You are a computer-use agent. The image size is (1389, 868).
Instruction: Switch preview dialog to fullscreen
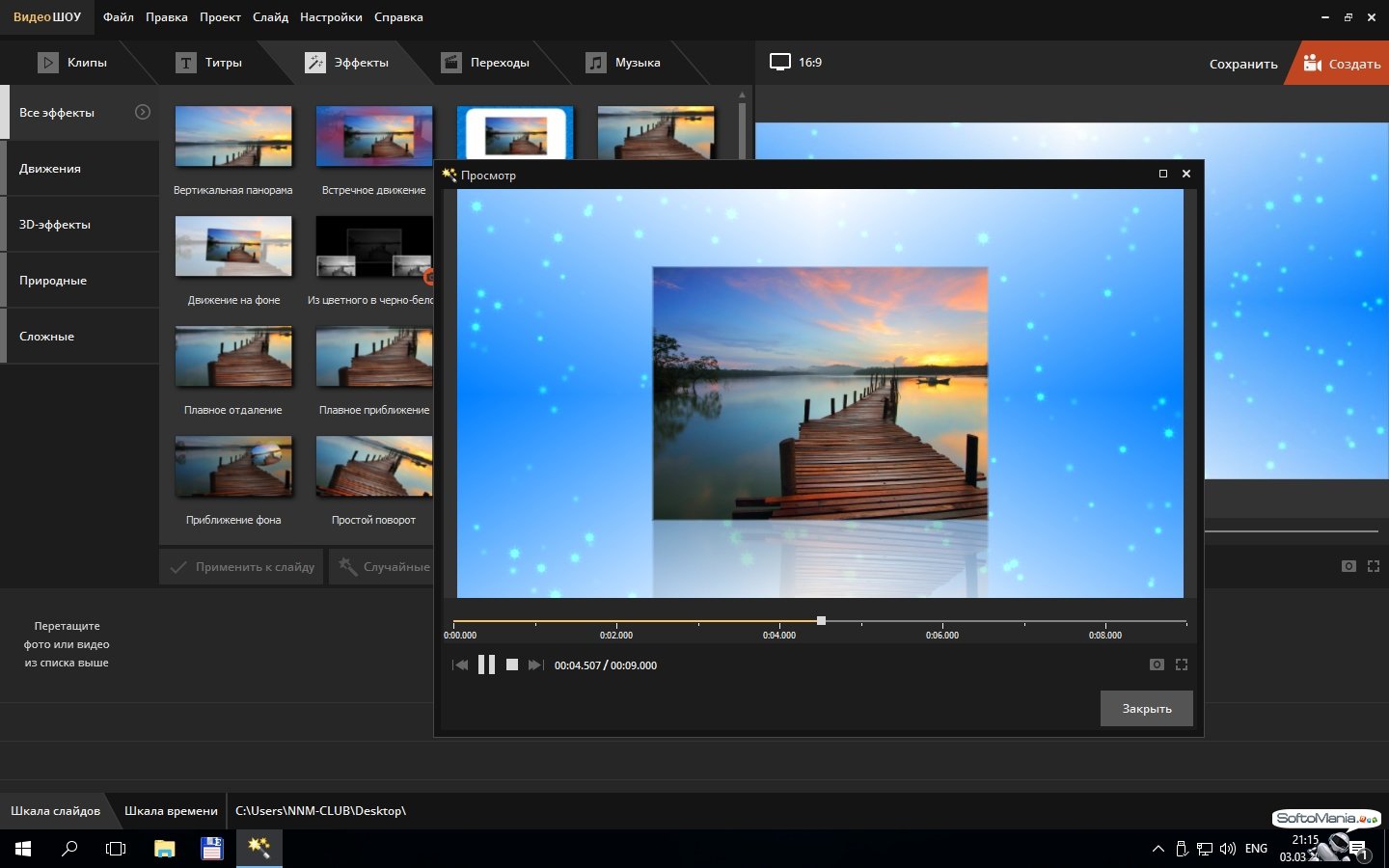(x=1182, y=665)
